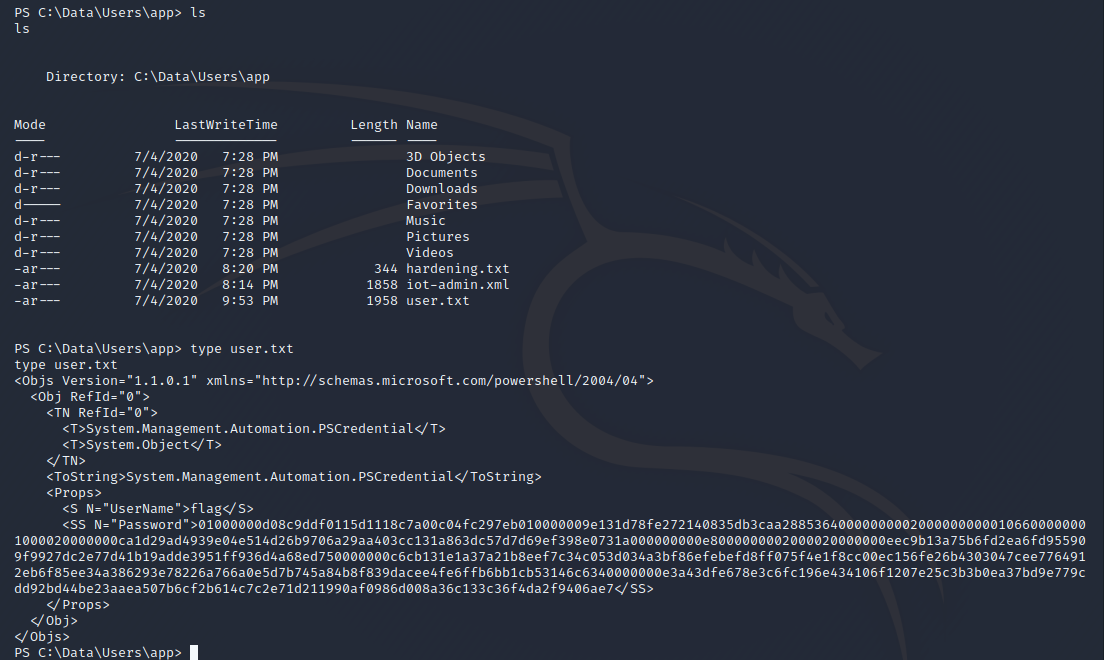Click the Videos folder entry

tap(429, 253)
